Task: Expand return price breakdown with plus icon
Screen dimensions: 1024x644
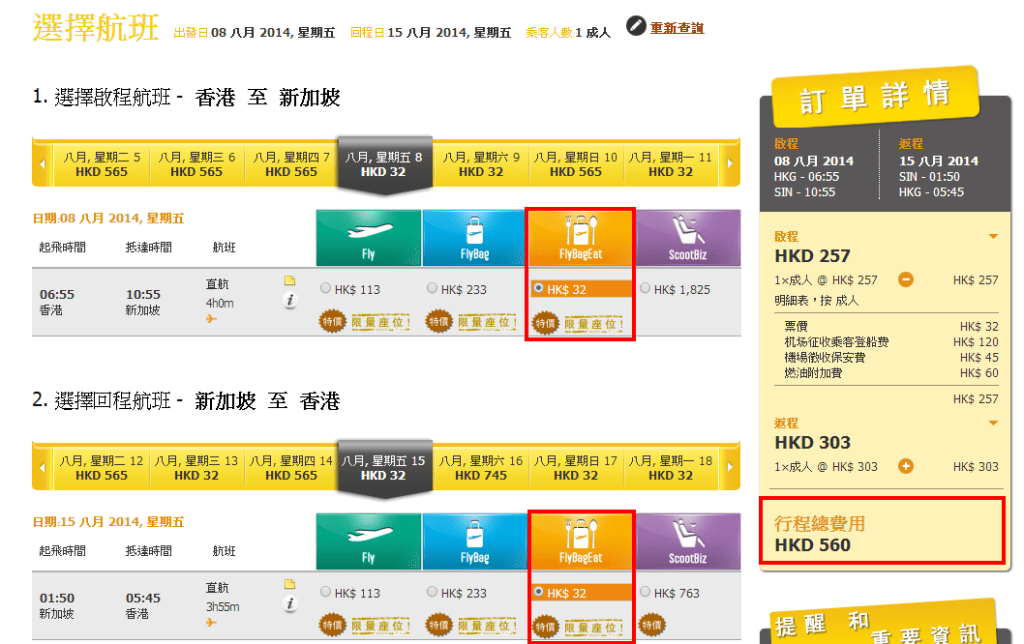Action: [x=906, y=466]
